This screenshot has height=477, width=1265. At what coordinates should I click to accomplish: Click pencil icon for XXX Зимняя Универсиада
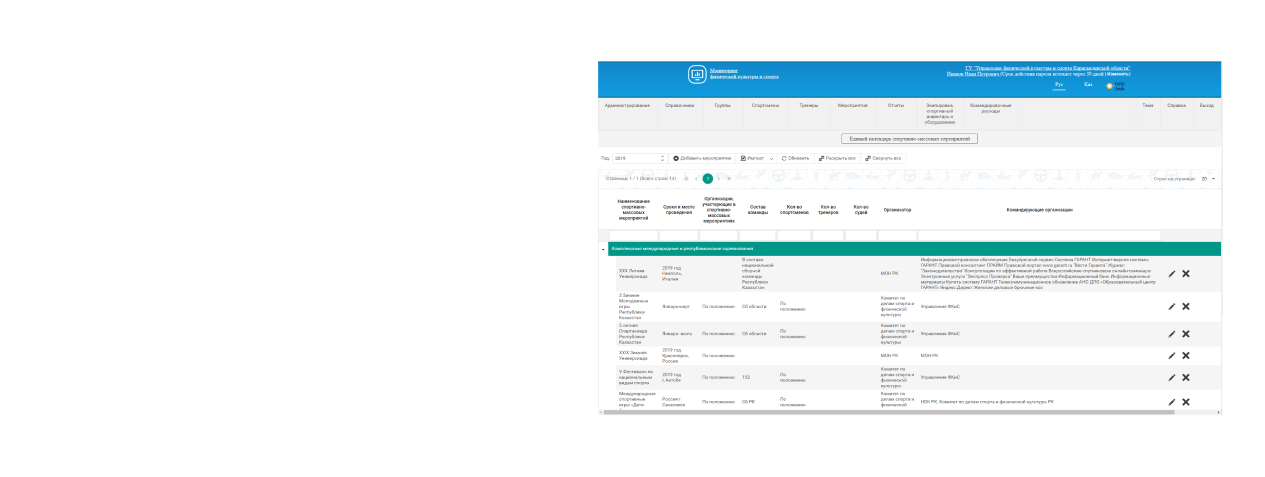pos(1172,355)
